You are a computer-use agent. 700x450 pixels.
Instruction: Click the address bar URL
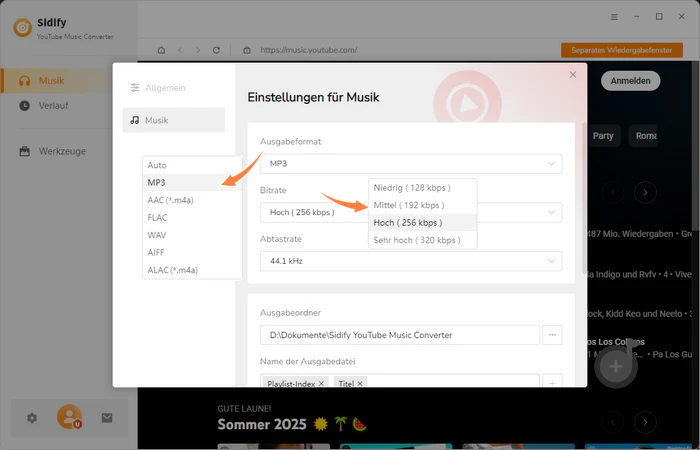pyautogui.click(x=308, y=50)
